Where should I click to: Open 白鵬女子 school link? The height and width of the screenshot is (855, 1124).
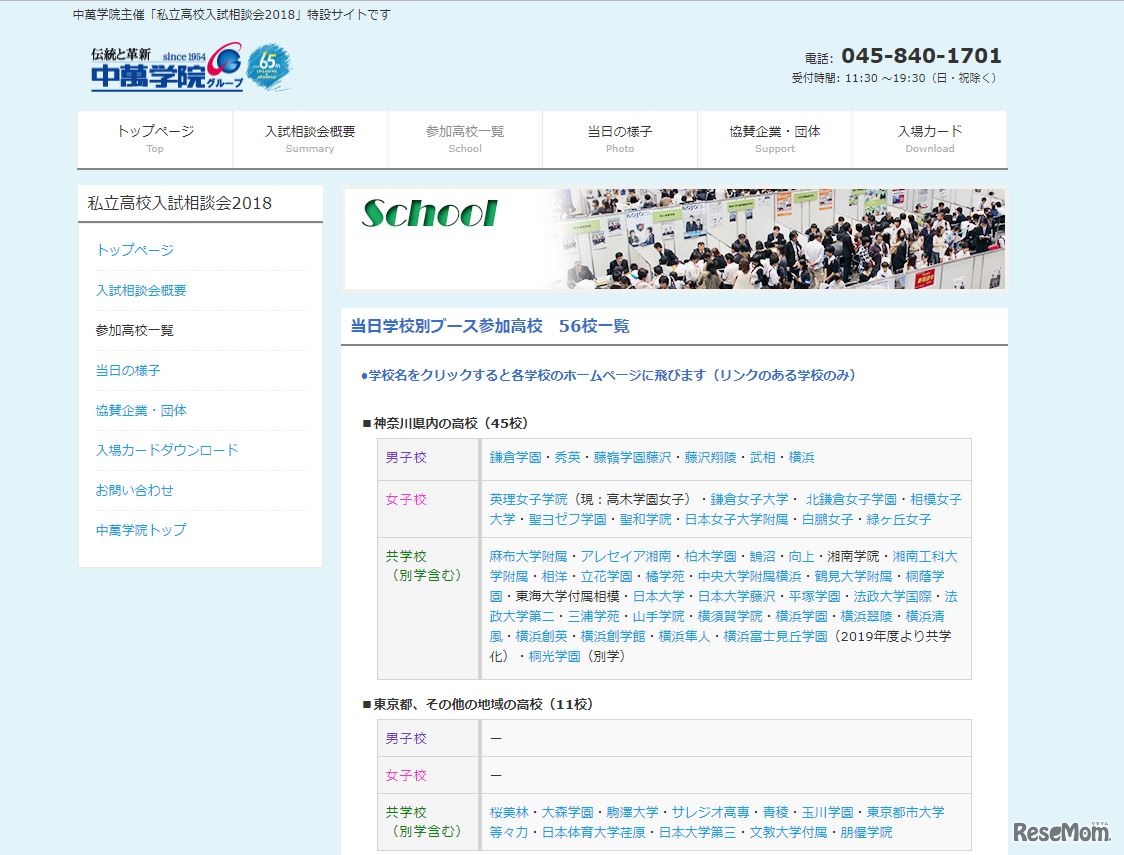pos(827,519)
